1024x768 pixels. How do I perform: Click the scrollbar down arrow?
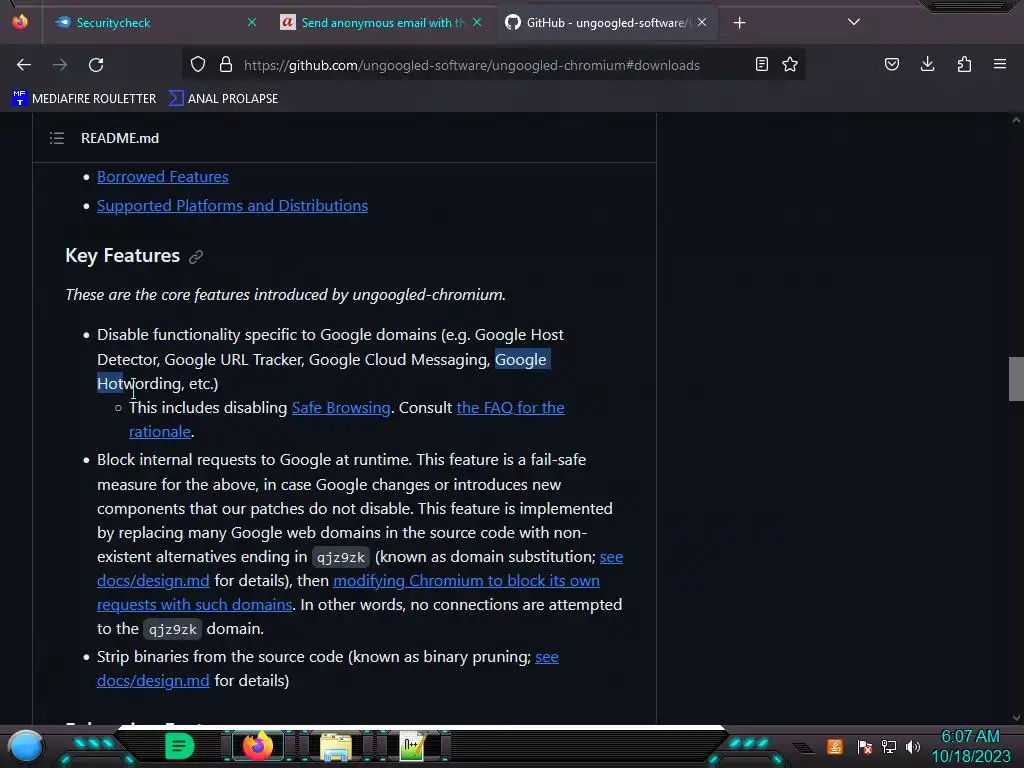(1016, 718)
